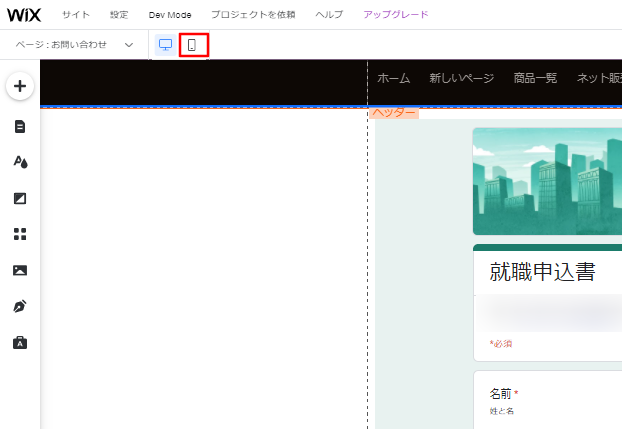Open the サイト menu
This screenshot has height=429, width=622.
76,15
